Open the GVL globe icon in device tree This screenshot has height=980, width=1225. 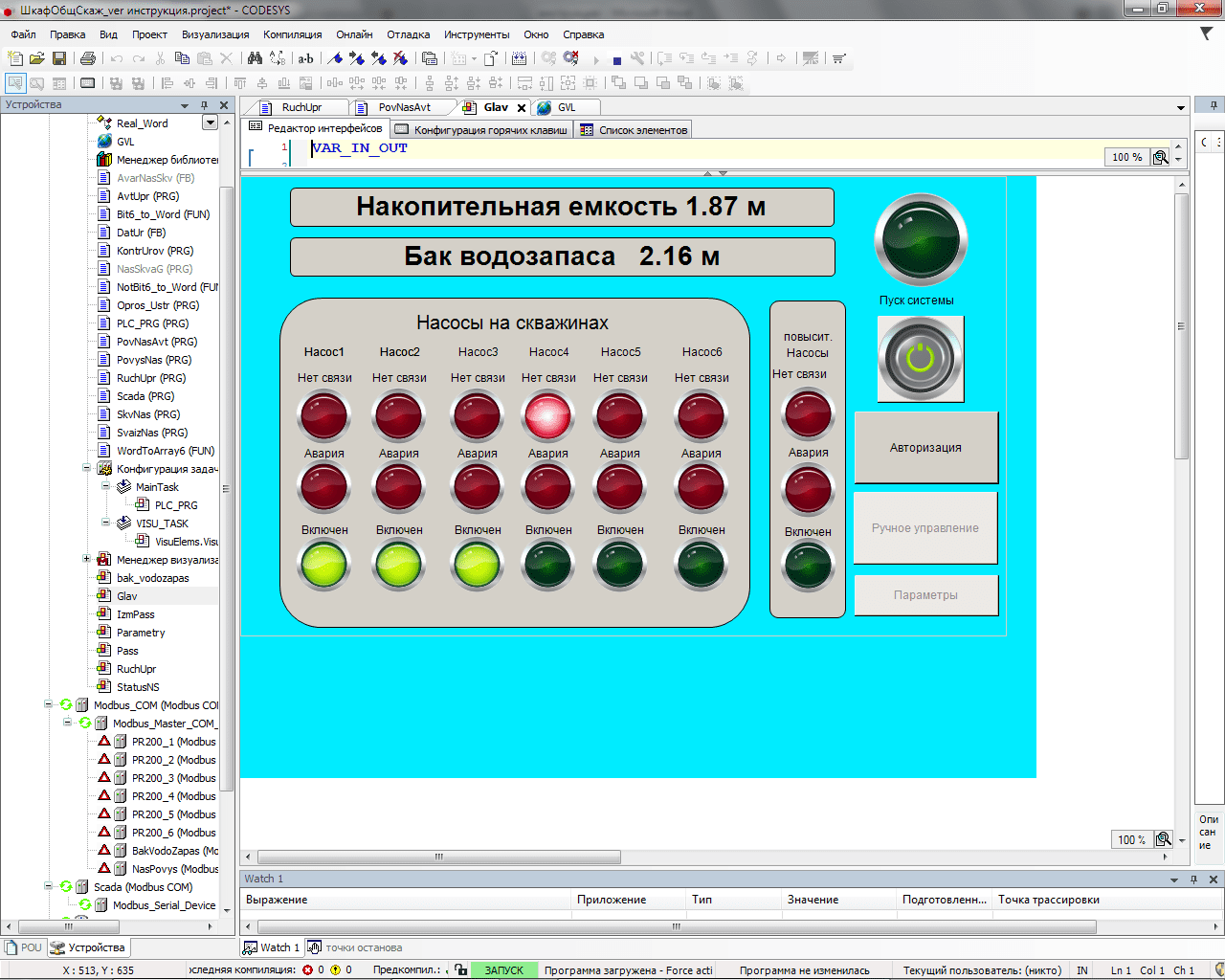coord(104,142)
